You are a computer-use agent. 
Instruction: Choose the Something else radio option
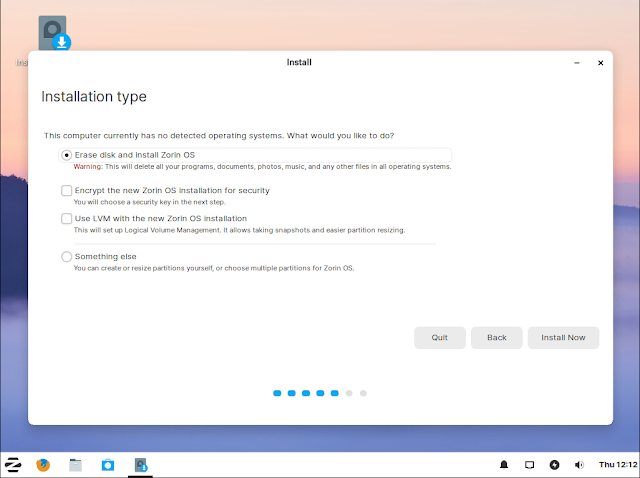click(x=67, y=256)
